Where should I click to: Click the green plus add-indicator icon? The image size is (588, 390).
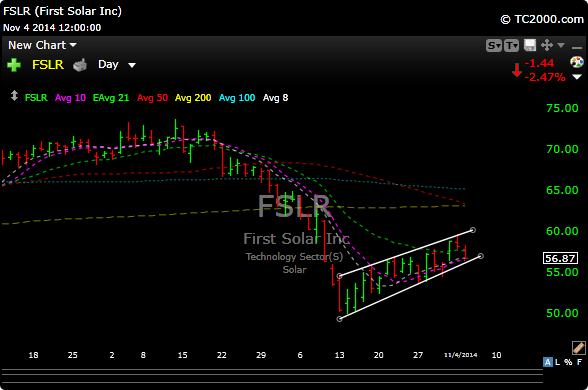(x=14, y=65)
